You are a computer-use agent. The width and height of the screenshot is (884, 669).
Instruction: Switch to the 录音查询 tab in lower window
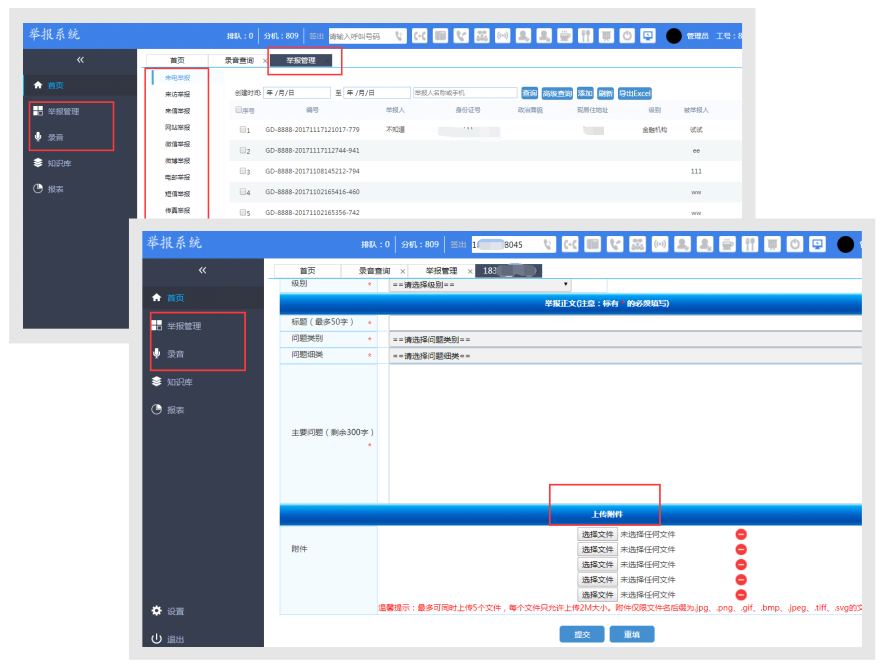(x=374, y=271)
